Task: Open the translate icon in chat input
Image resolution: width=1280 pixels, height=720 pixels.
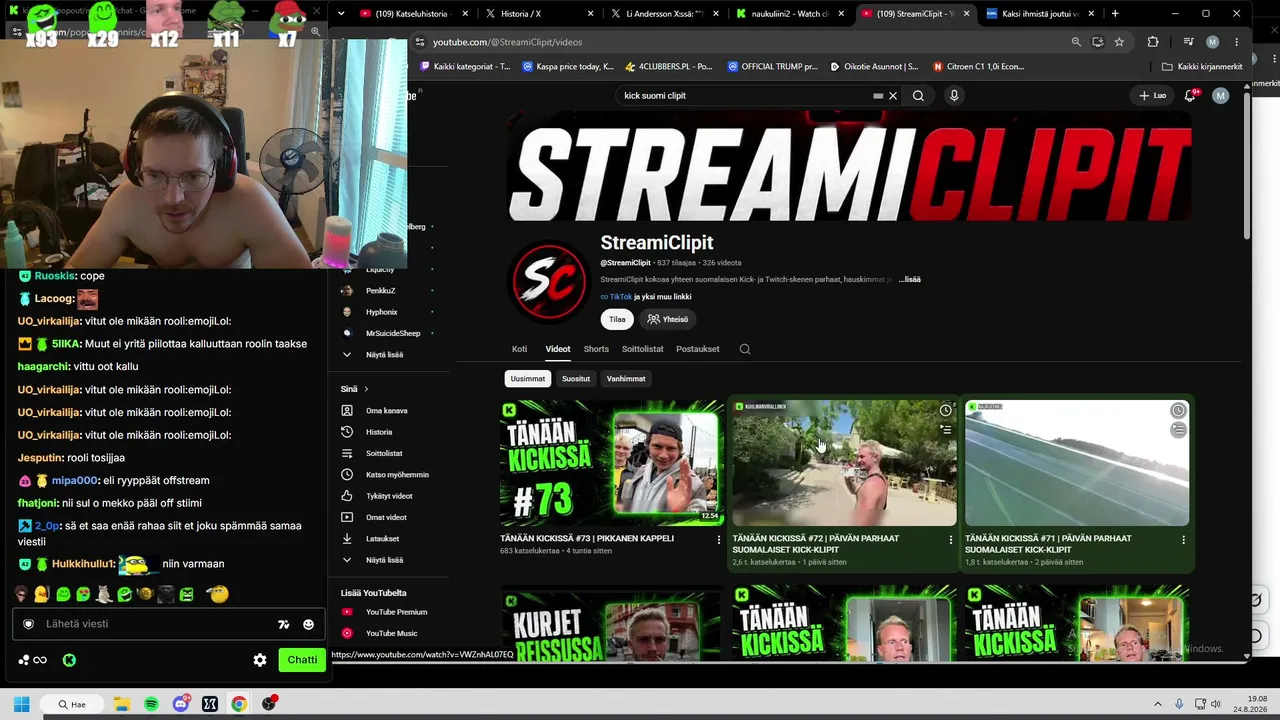Action: pos(284,624)
